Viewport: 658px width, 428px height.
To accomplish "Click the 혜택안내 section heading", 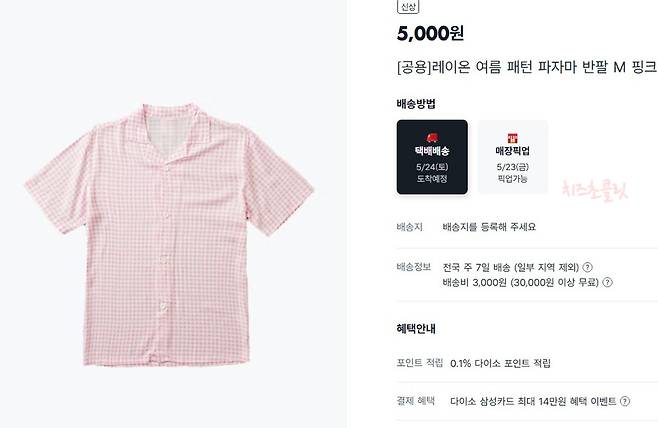I will tap(416, 329).
